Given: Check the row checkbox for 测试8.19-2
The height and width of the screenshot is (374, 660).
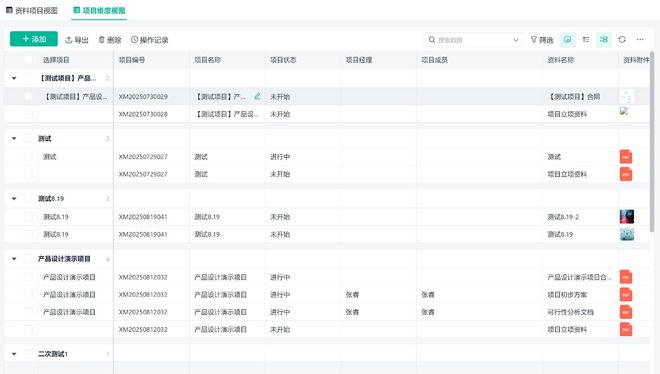Looking at the screenshot, I should tap(28, 217).
